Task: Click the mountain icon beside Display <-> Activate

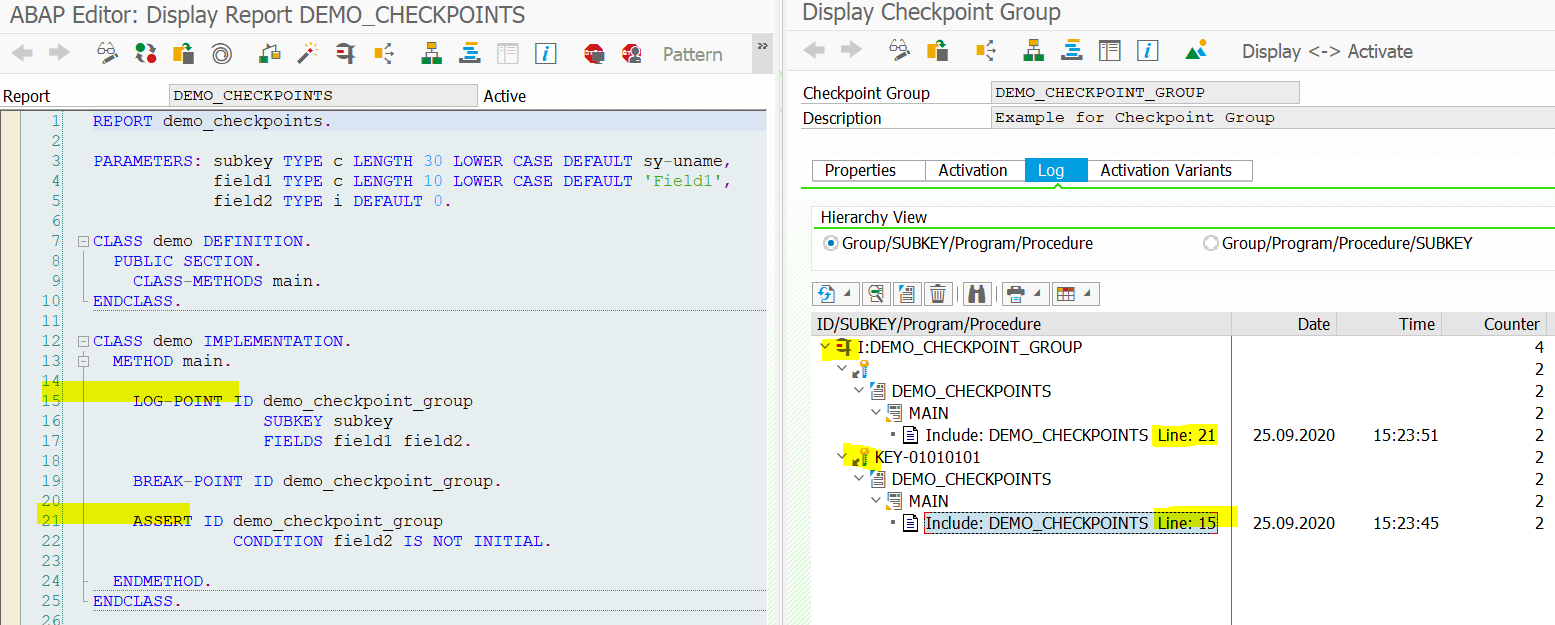Action: (1195, 50)
